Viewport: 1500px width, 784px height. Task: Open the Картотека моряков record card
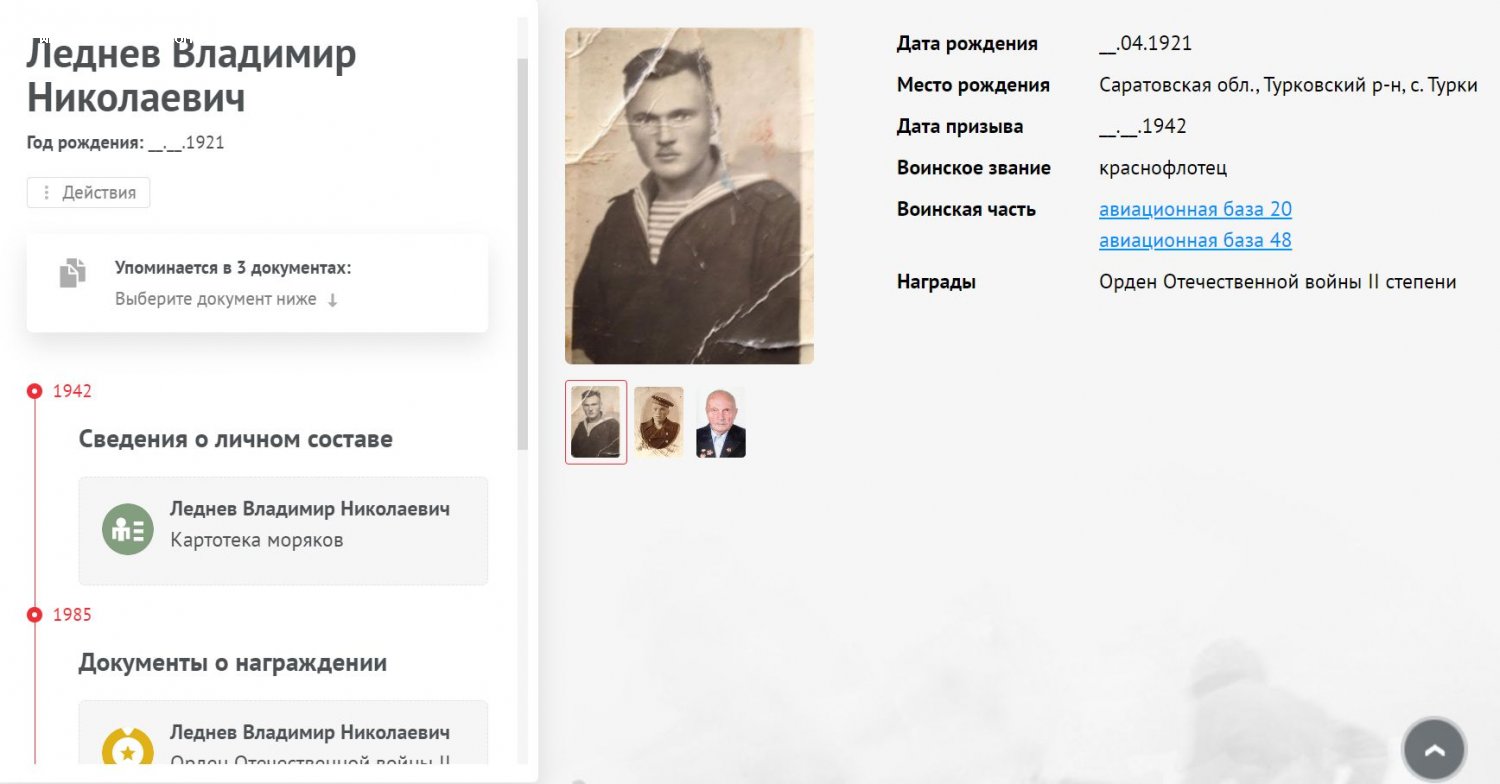(x=283, y=531)
